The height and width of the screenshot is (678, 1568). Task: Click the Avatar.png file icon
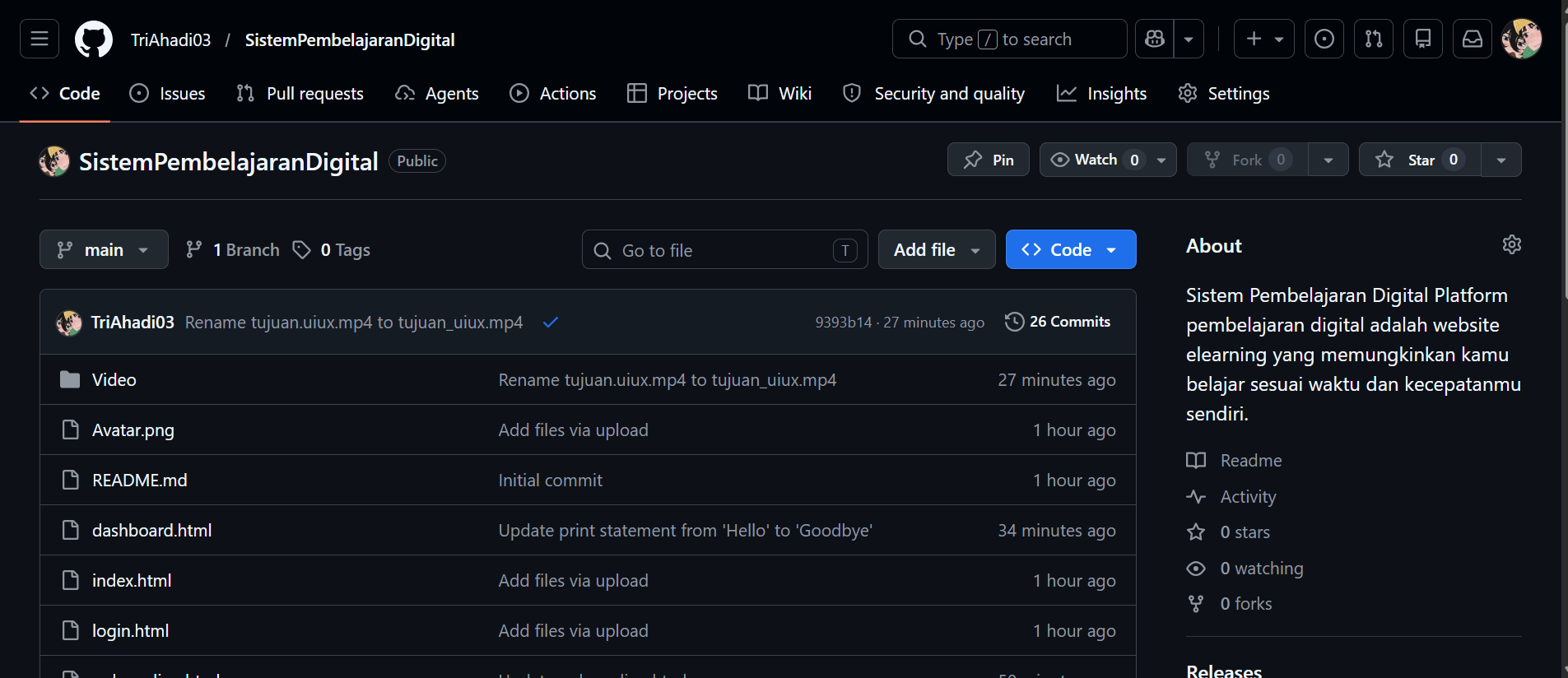(x=71, y=430)
